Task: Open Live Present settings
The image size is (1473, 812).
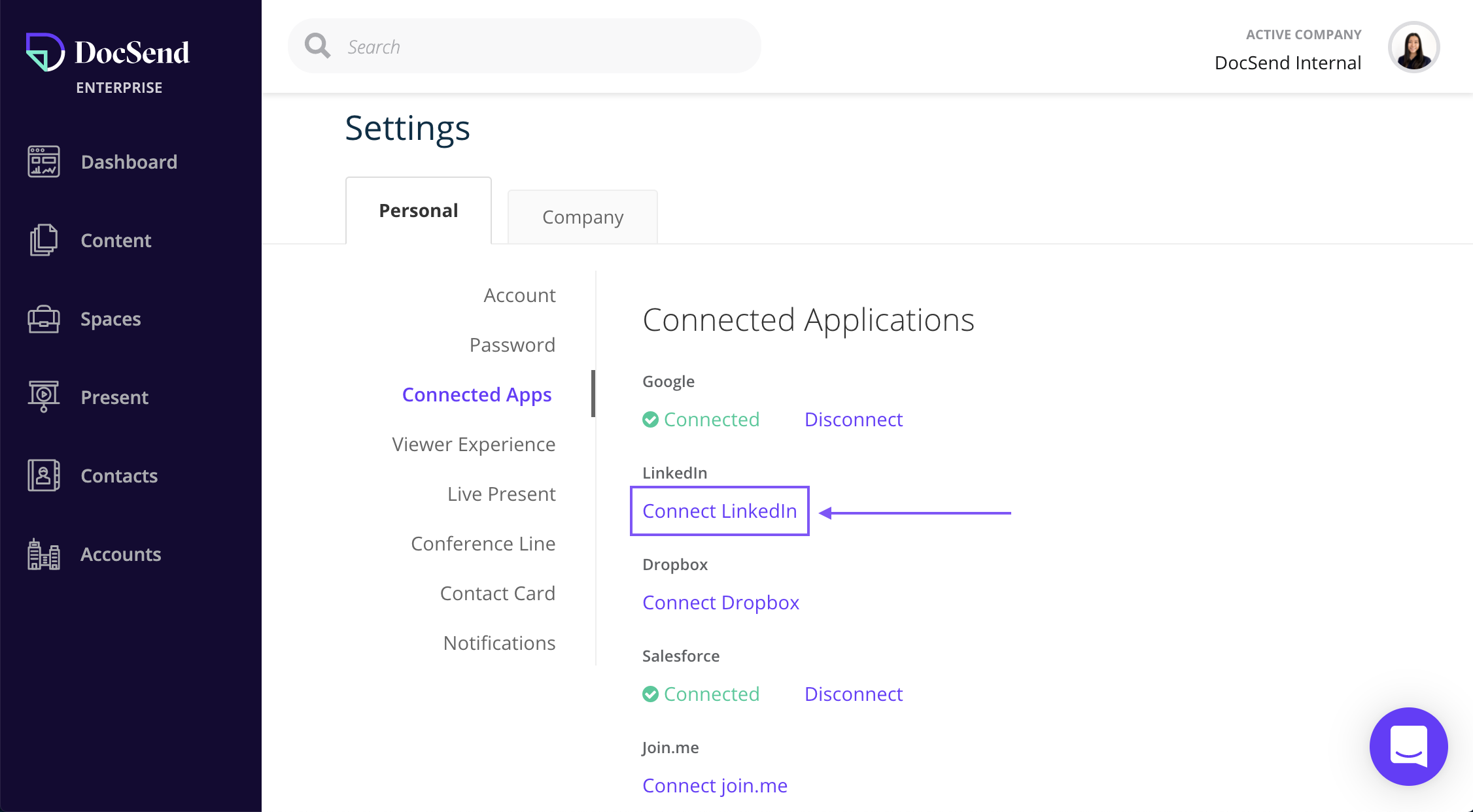Action: coord(501,494)
